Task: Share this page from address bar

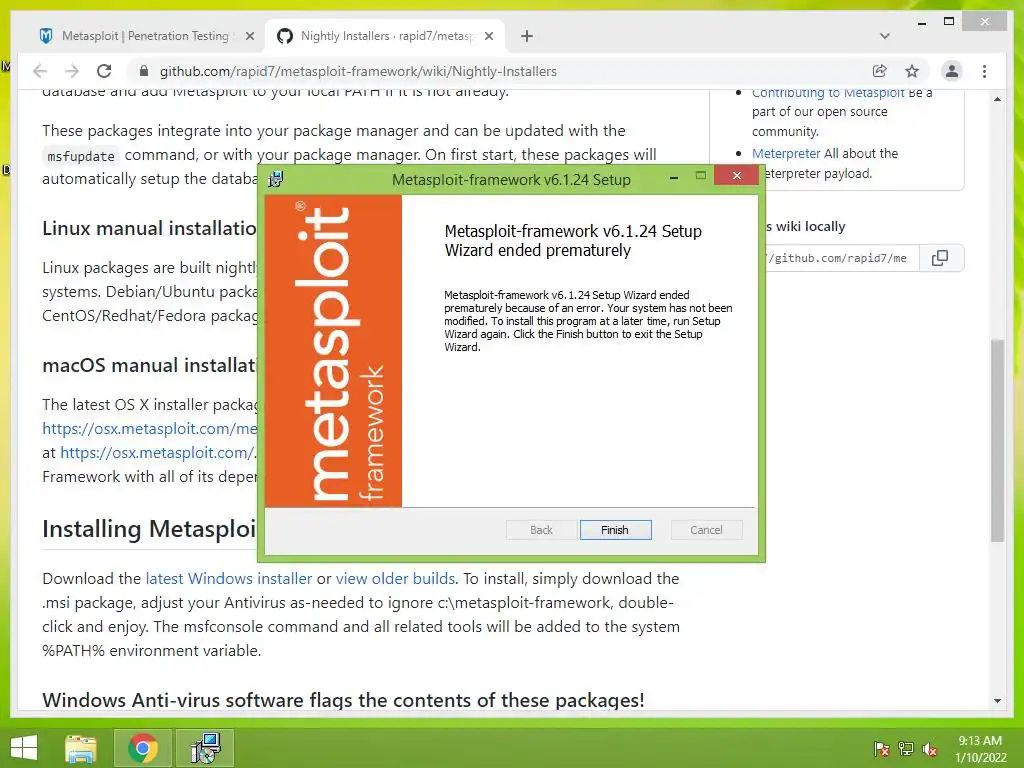Action: 880,71
